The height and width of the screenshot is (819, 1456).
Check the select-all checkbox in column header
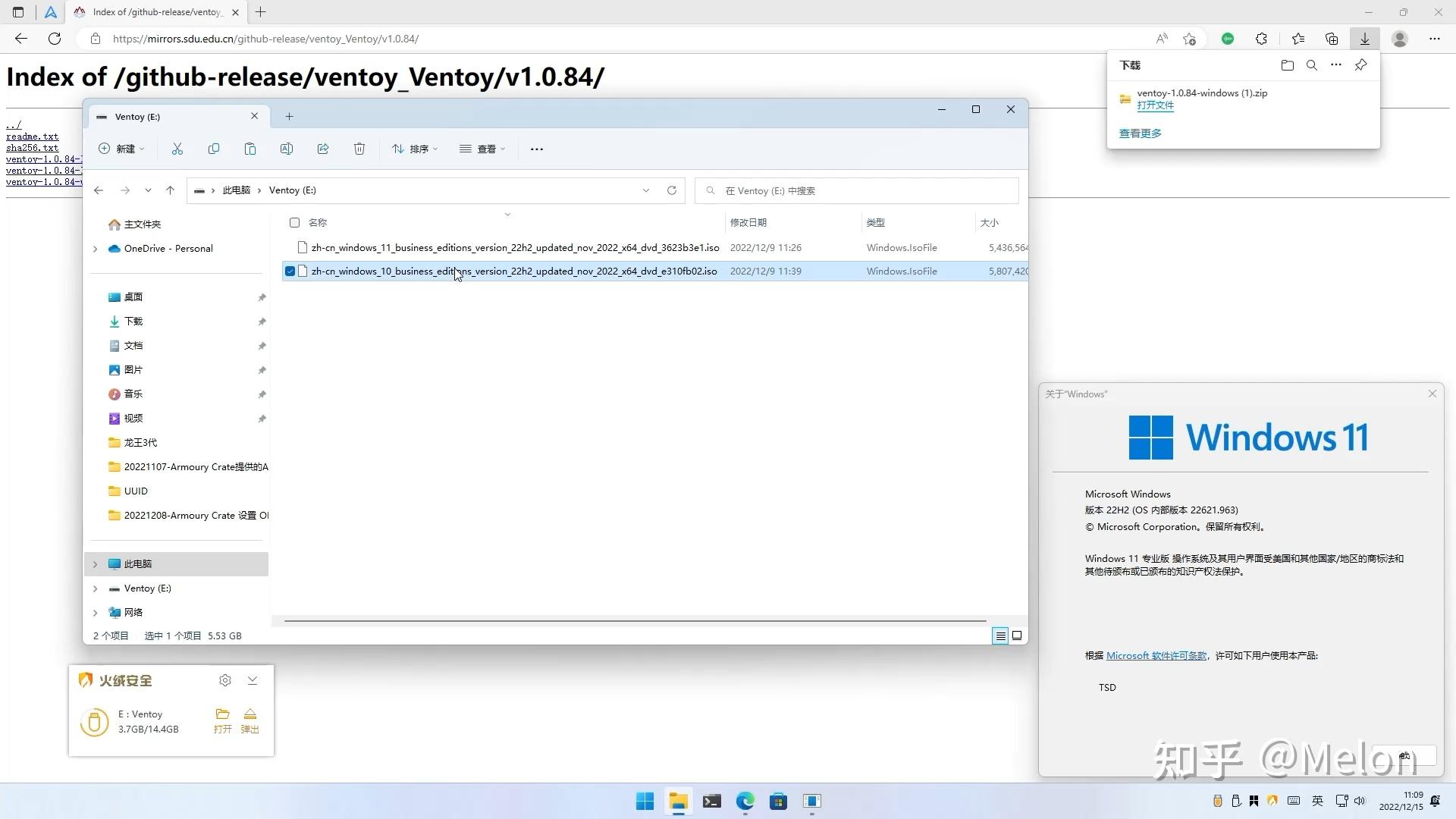click(x=295, y=222)
